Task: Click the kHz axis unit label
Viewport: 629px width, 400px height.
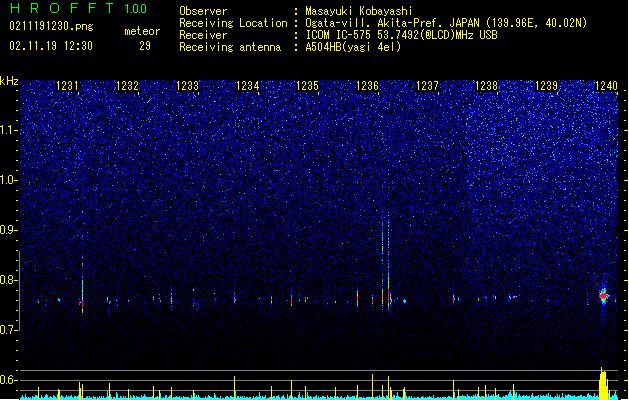Action: click(x=9, y=81)
